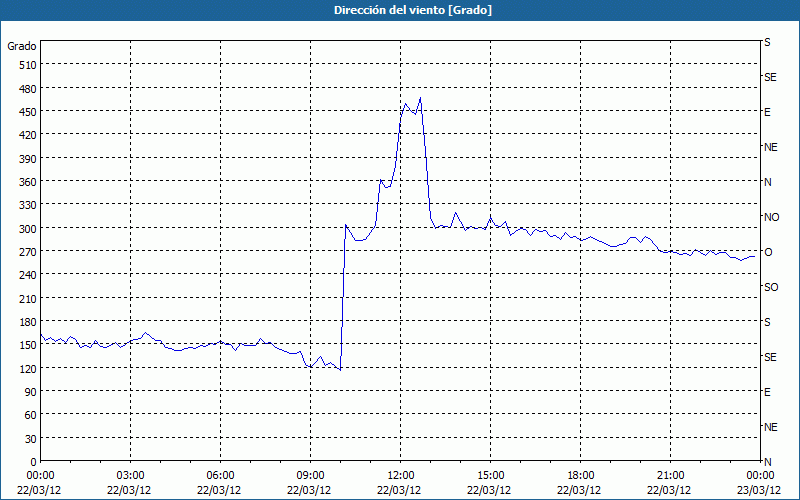Select the 'Grado' axis unit label
Image resolution: width=800 pixels, height=500 pixels.
click(22, 46)
